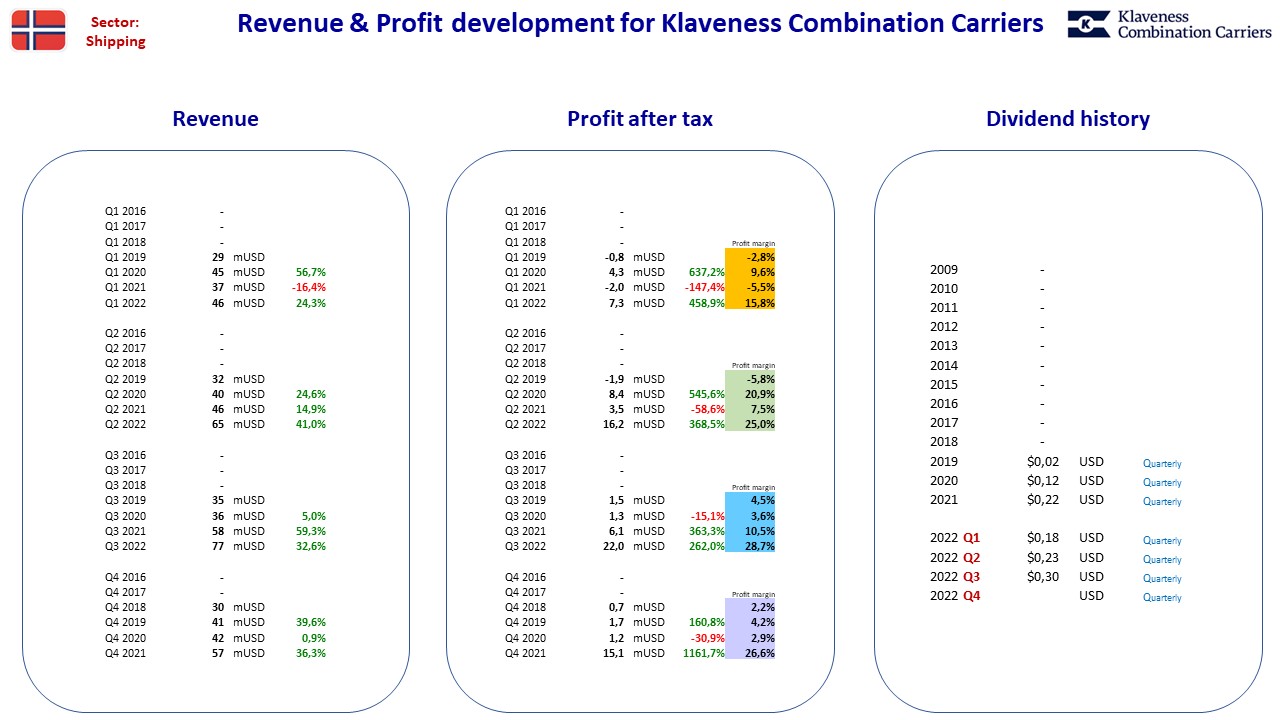
Task: Click the Norwegian flag icon
Action: (x=39, y=30)
